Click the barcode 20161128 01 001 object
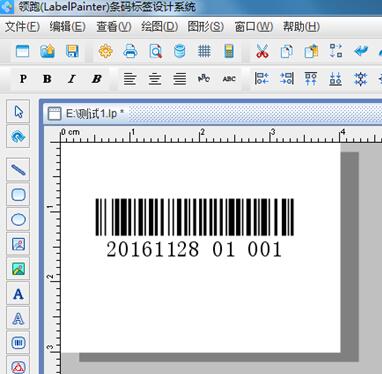The image size is (382, 374). (x=195, y=228)
